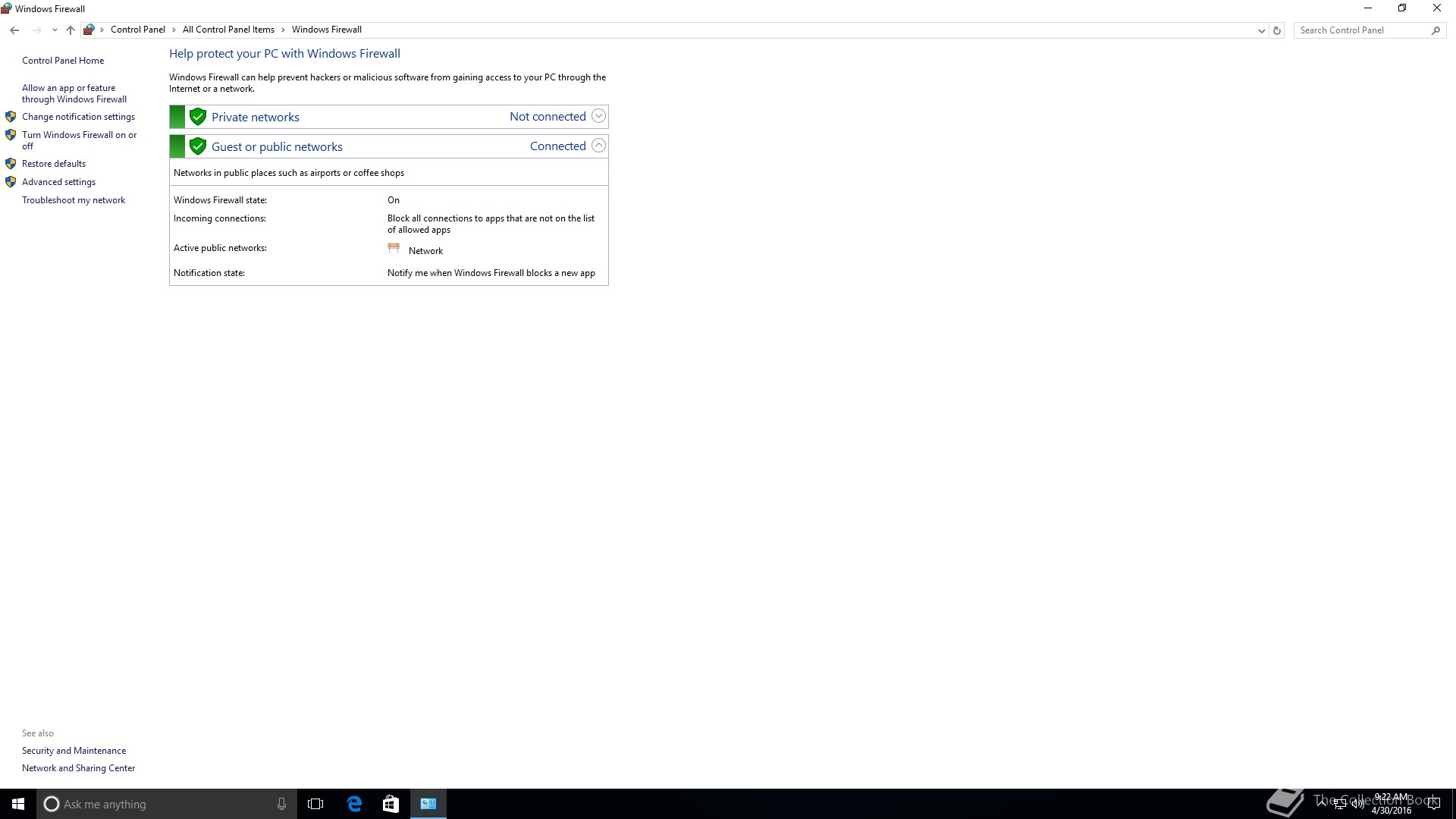Viewport: 1456px width, 819px height.
Task: Click the shield icon beside Restore defaults
Action: tap(11, 164)
